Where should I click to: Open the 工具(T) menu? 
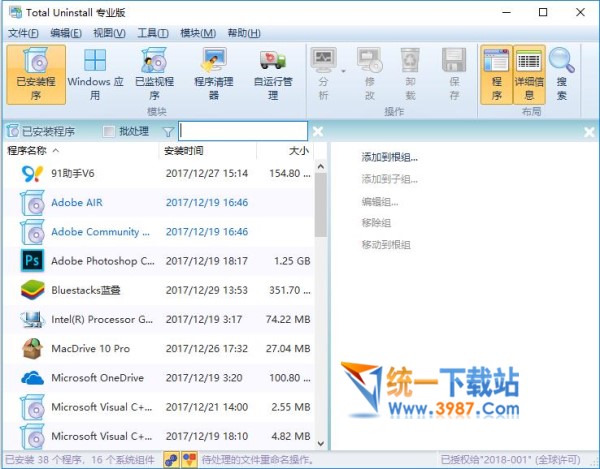pos(153,33)
